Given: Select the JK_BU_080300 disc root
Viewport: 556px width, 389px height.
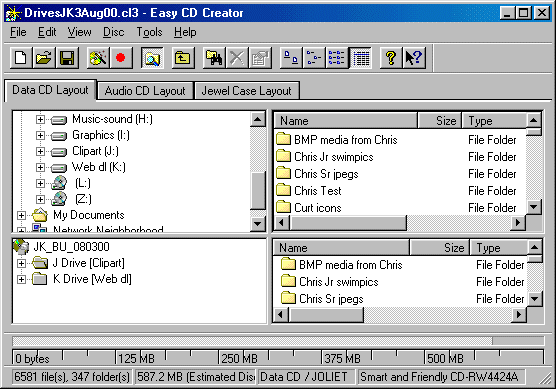Looking at the screenshot, I should tap(71, 247).
